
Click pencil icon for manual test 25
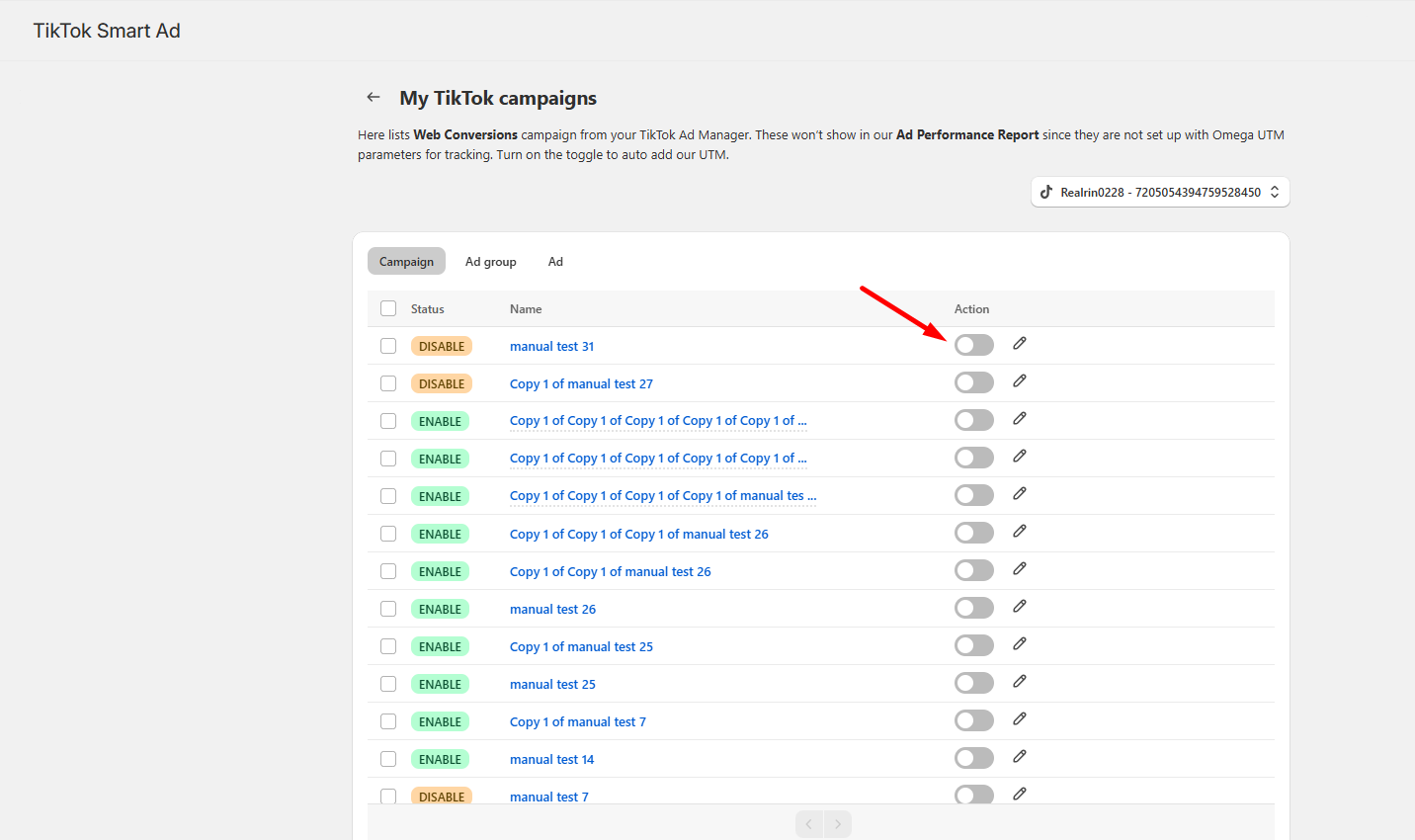[1019, 682]
